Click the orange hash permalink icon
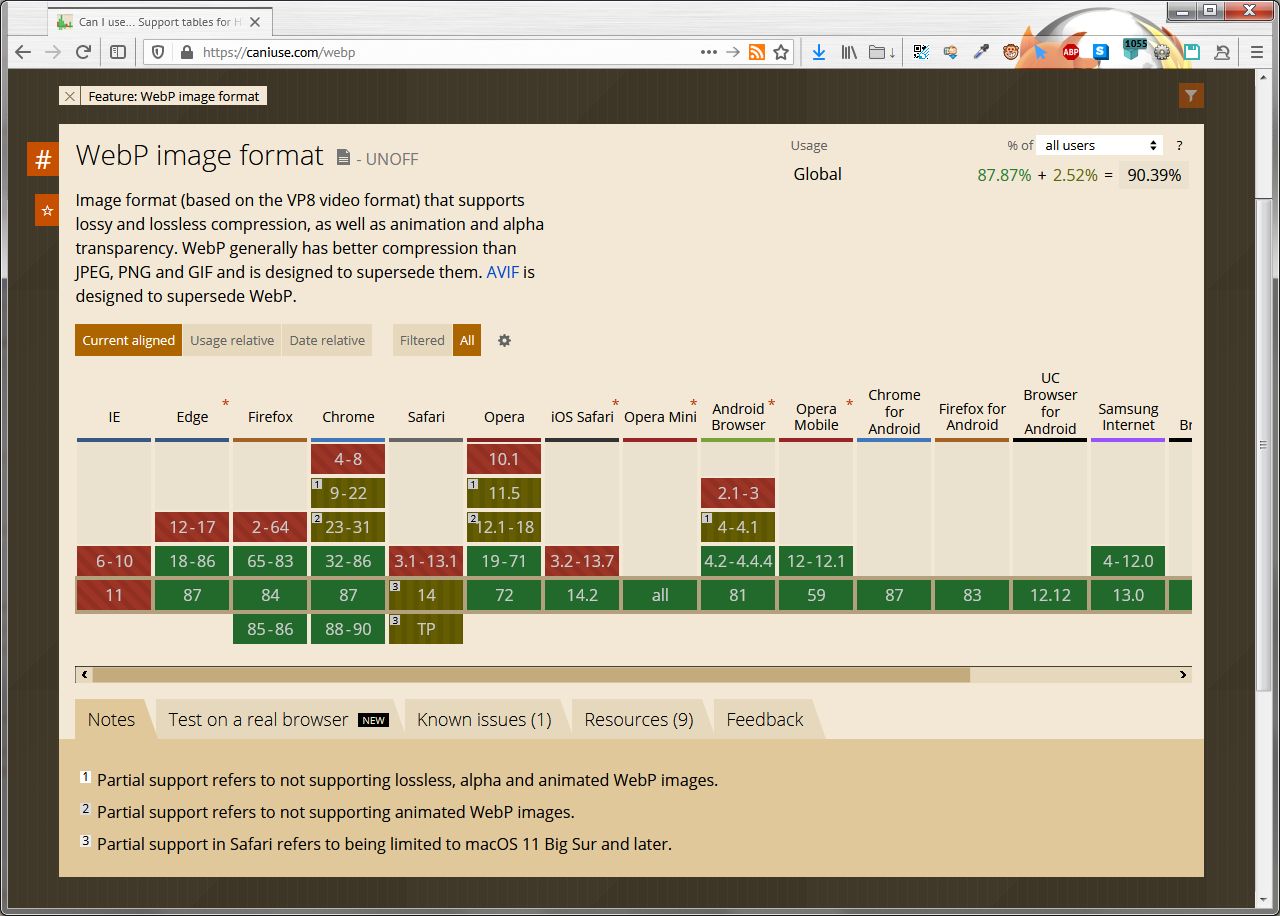This screenshot has height=916, width=1280. click(x=43, y=160)
